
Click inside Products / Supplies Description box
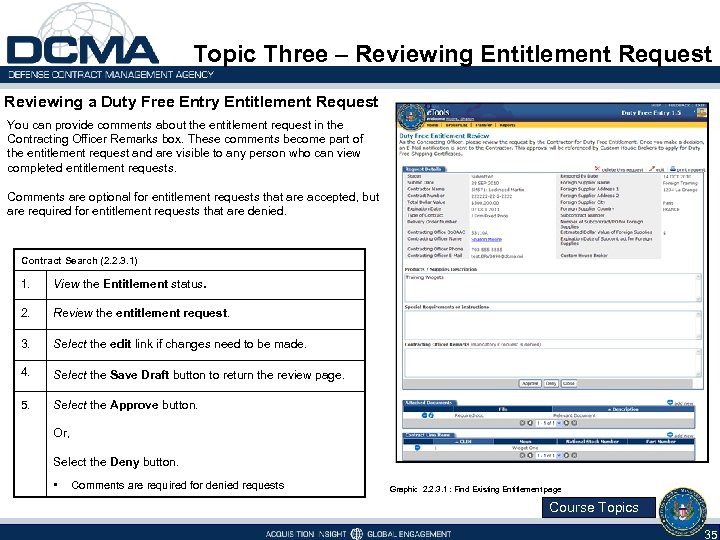(552, 288)
